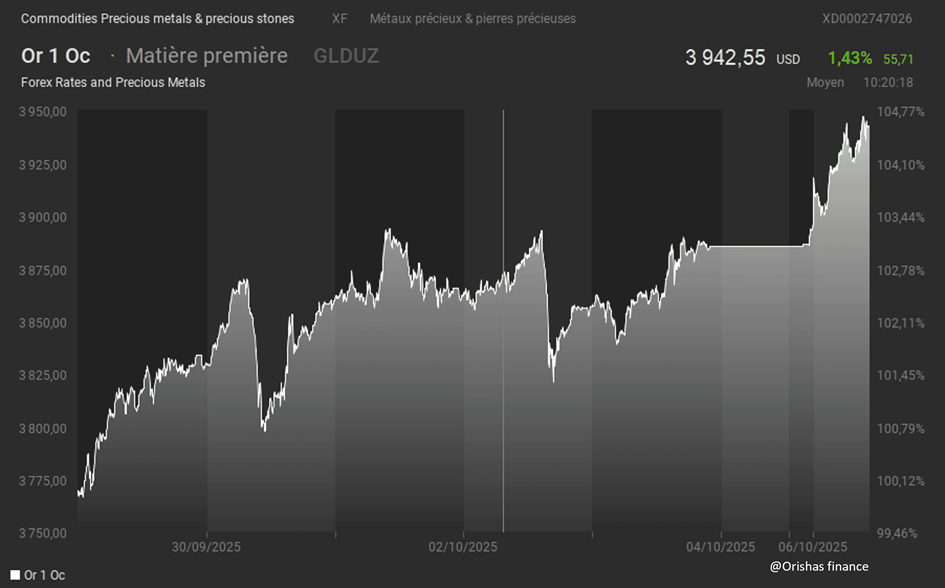945x588 pixels.
Task: Click the 04/10/2025 date axis label
Action: pos(721,547)
